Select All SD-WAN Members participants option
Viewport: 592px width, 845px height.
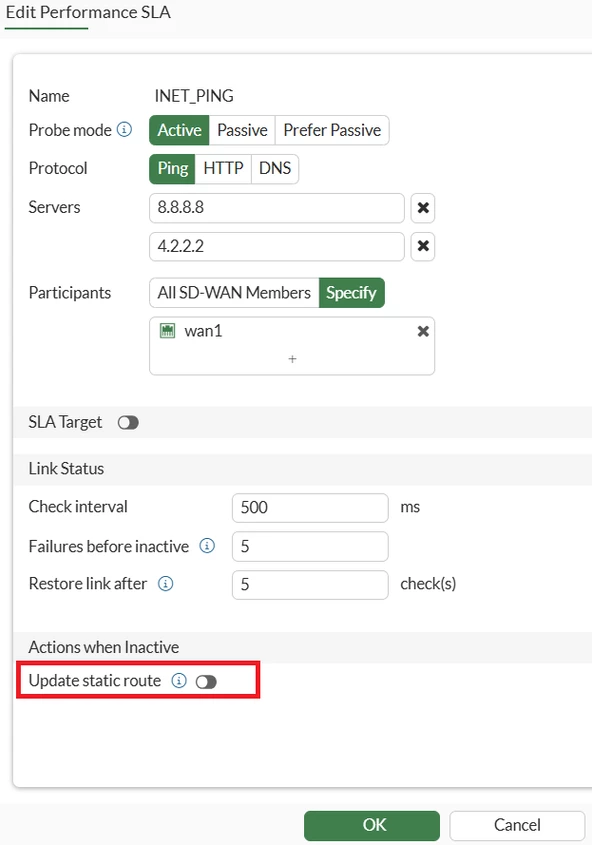tap(234, 293)
